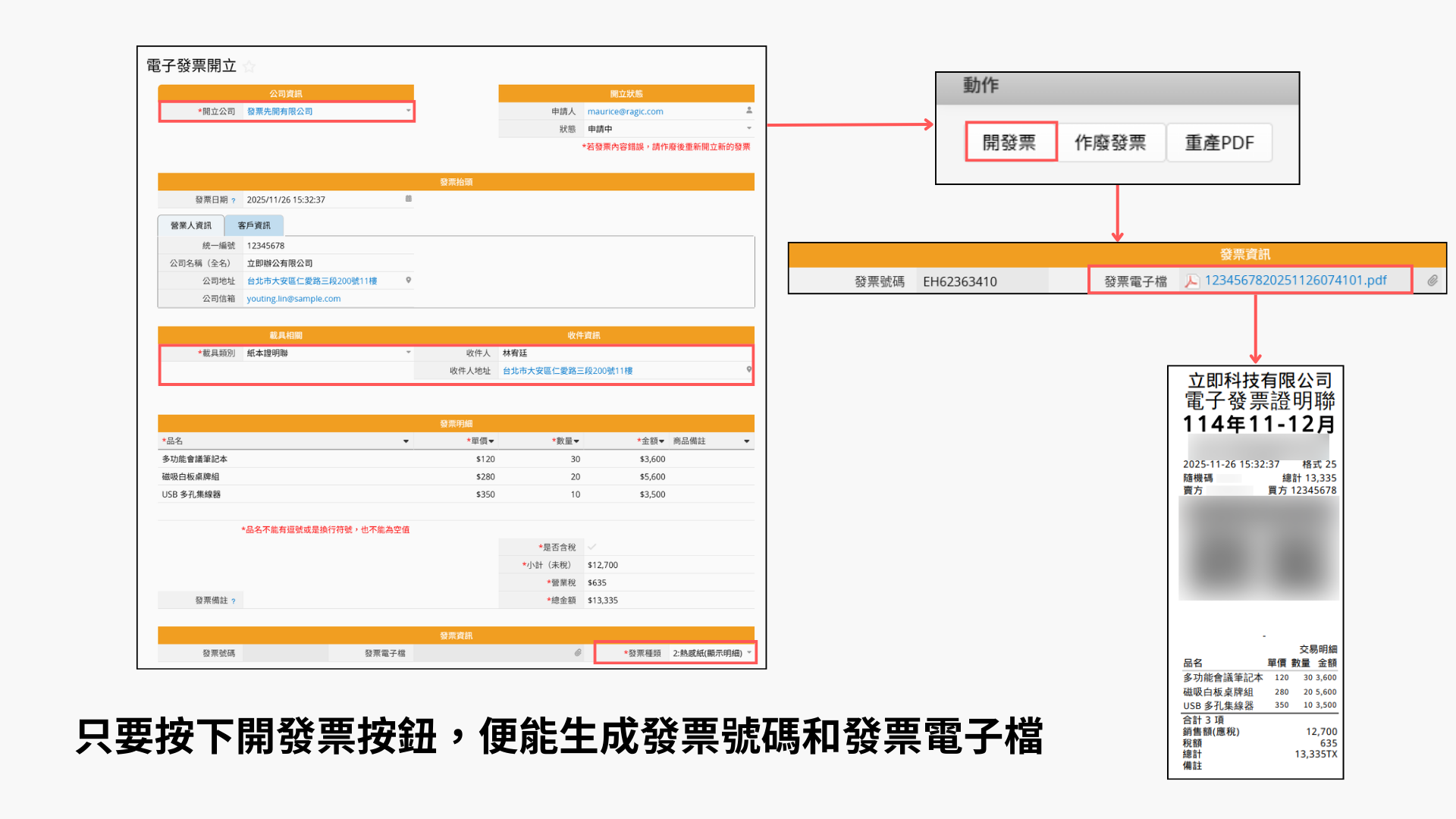This screenshot has width=1456, height=819.
Task: Expand the 發票種類 dropdown
Action: pyautogui.click(x=748, y=652)
